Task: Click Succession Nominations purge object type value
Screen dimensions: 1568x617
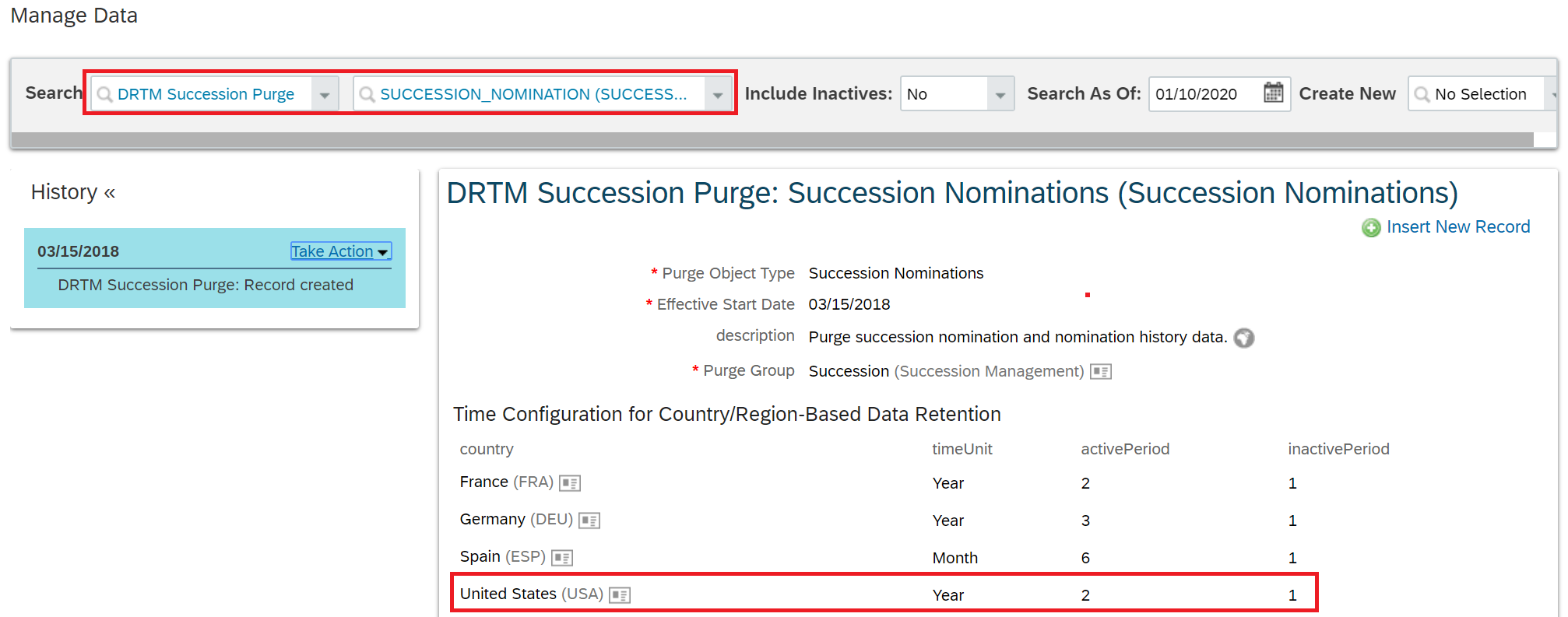Action: (x=896, y=273)
